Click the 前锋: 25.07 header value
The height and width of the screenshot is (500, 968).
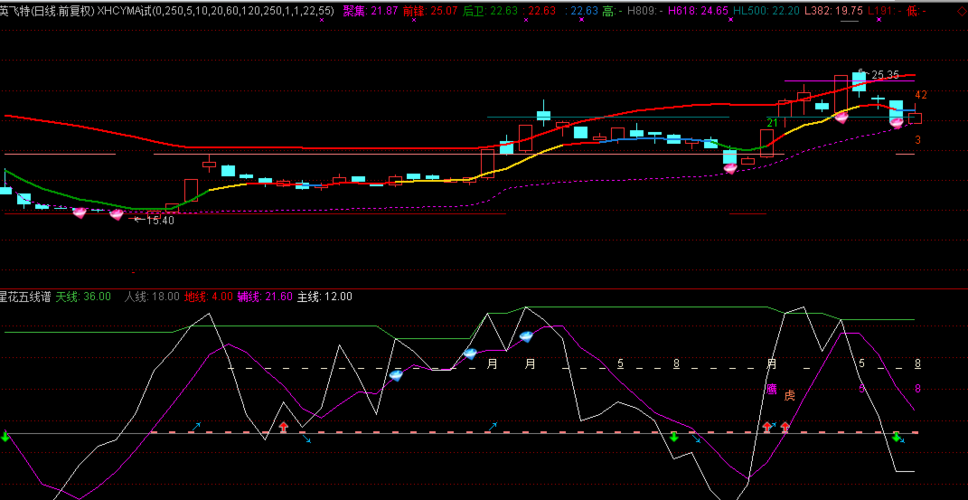point(430,10)
